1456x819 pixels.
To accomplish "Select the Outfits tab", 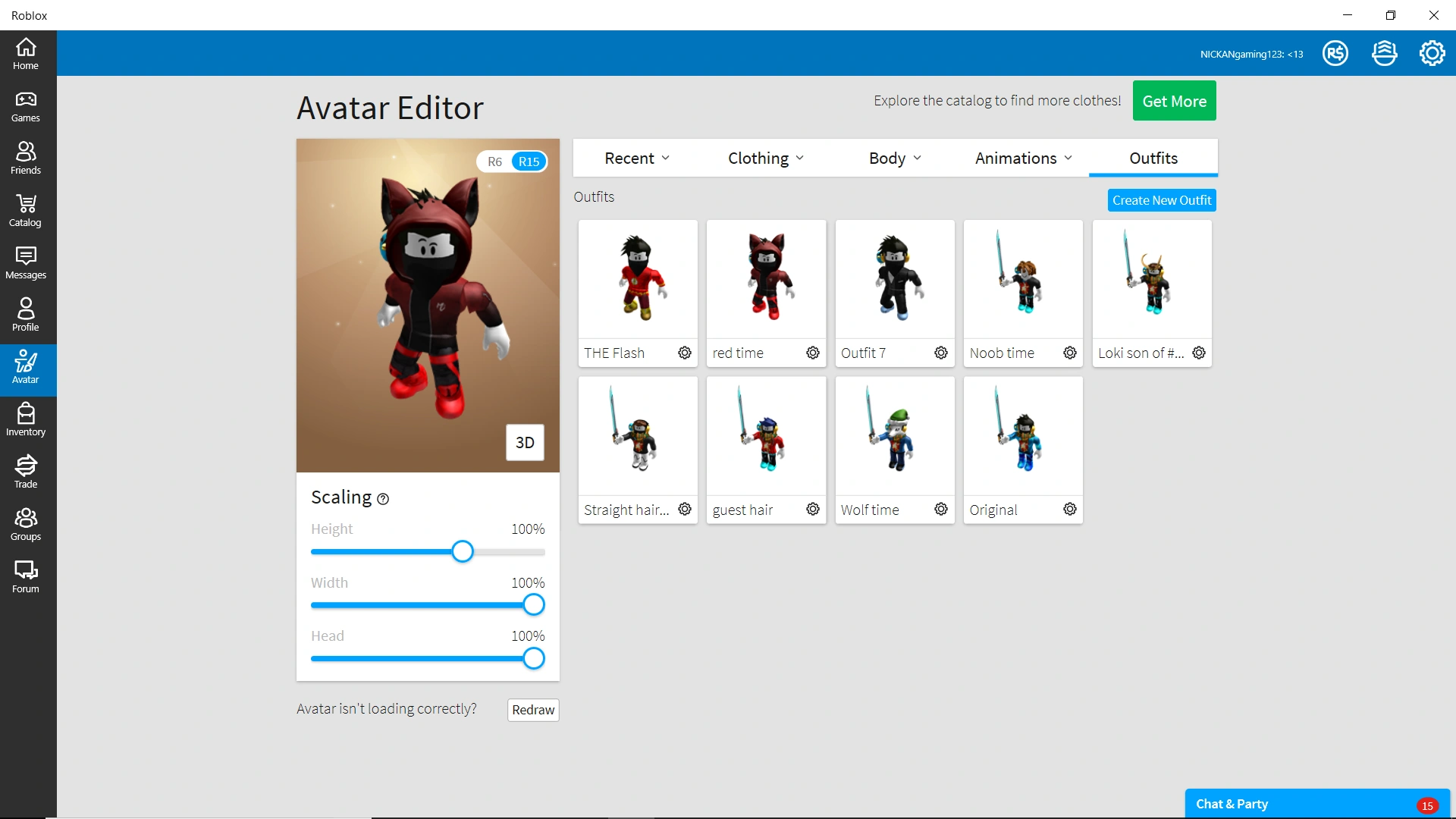I will point(1153,158).
